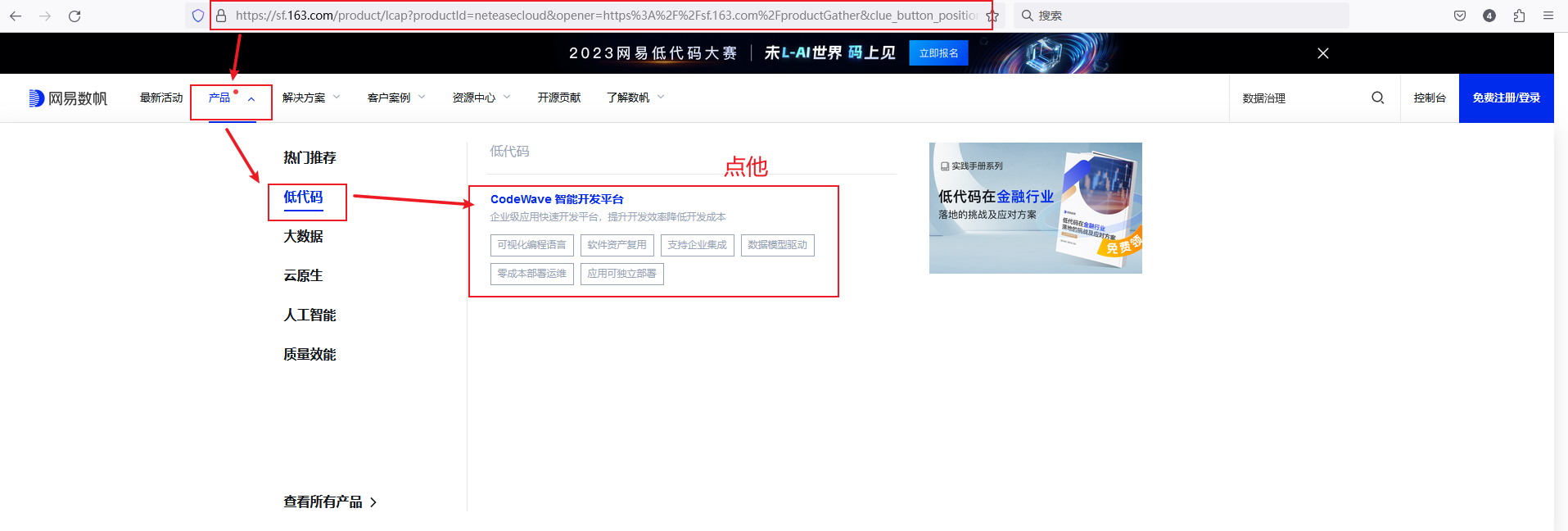Open the tracking protection shield icon

point(197,16)
